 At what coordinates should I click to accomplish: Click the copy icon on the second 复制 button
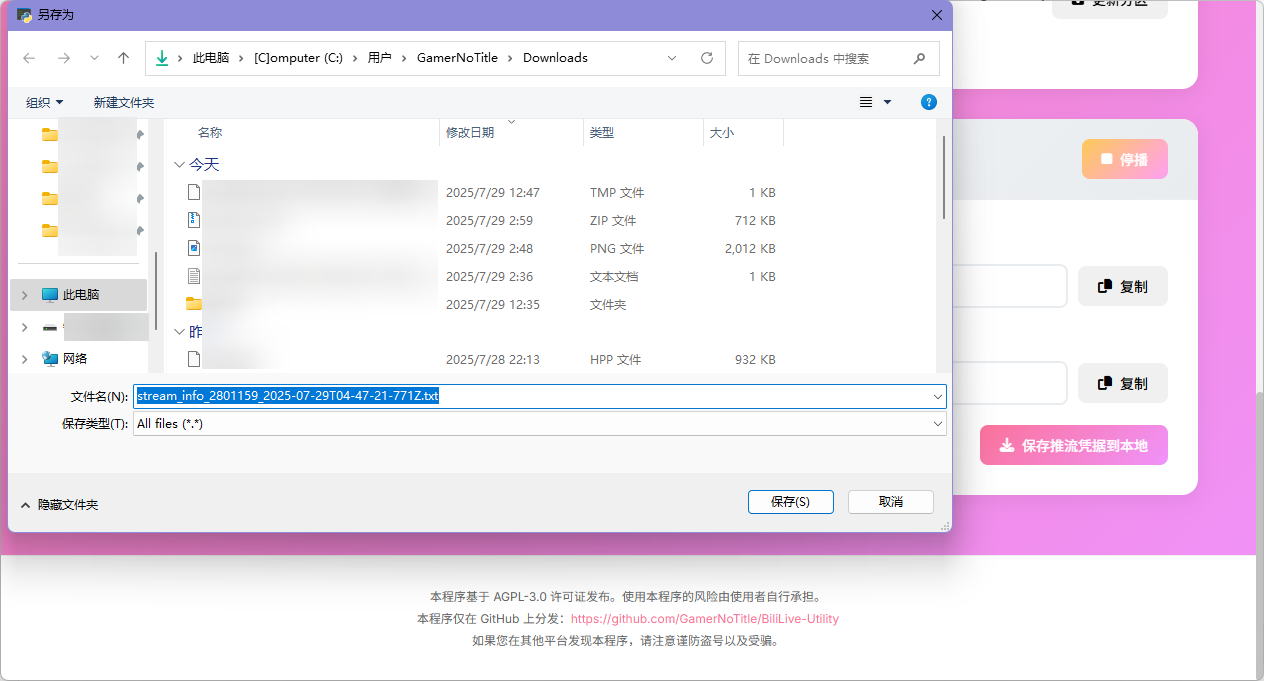click(x=1105, y=383)
